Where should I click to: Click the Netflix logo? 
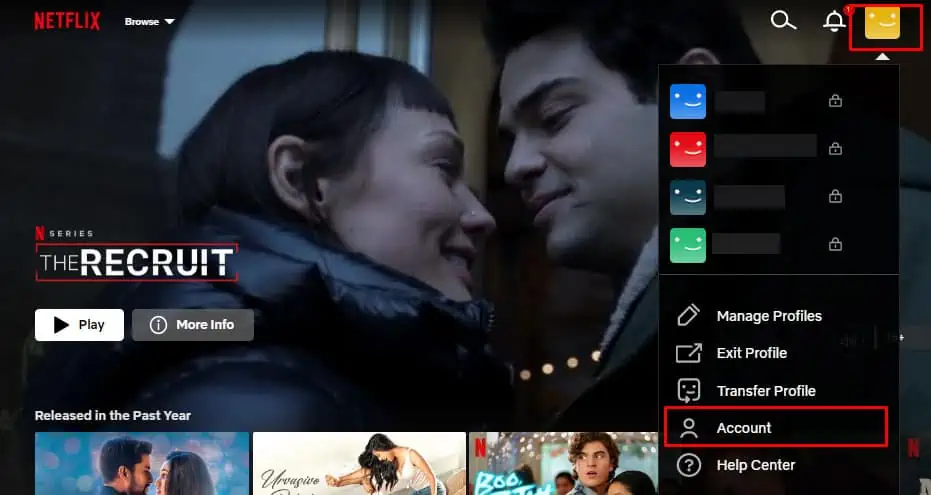[x=67, y=21]
